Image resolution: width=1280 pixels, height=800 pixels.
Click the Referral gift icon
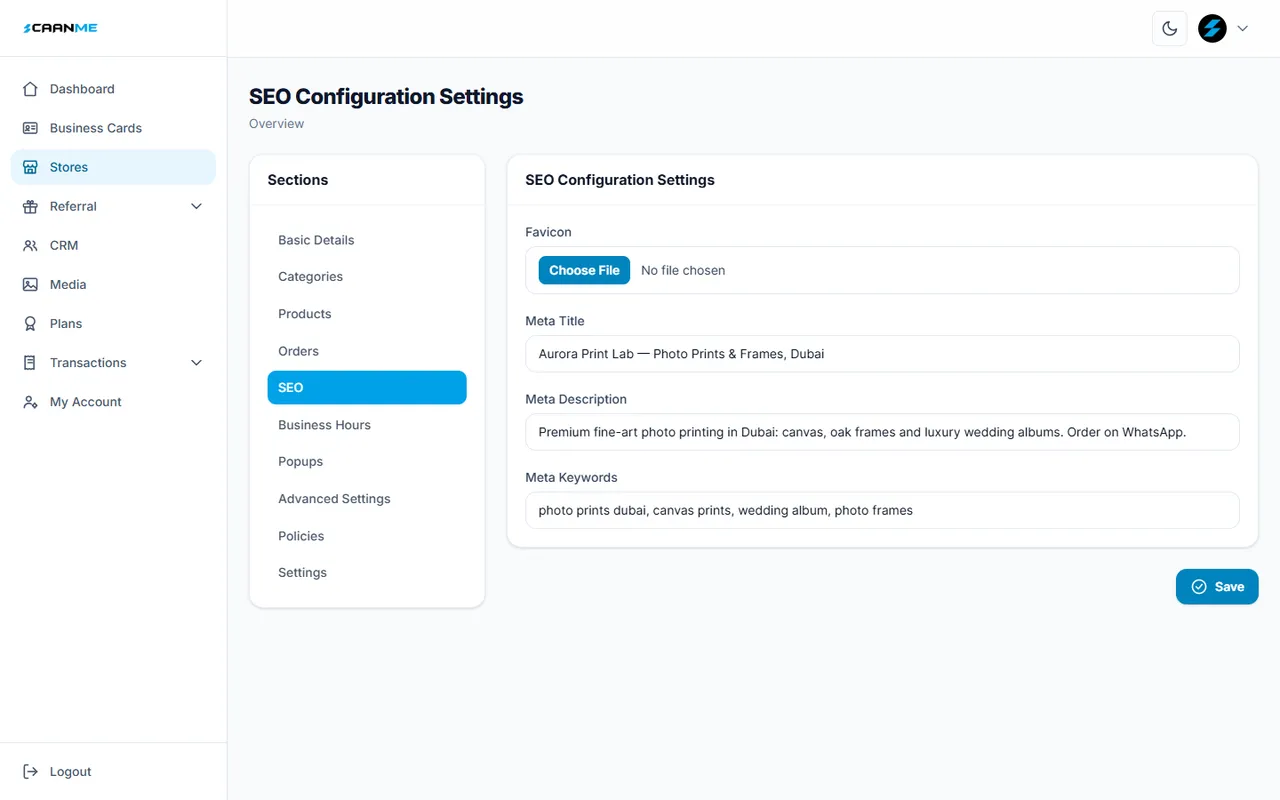tap(30, 206)
